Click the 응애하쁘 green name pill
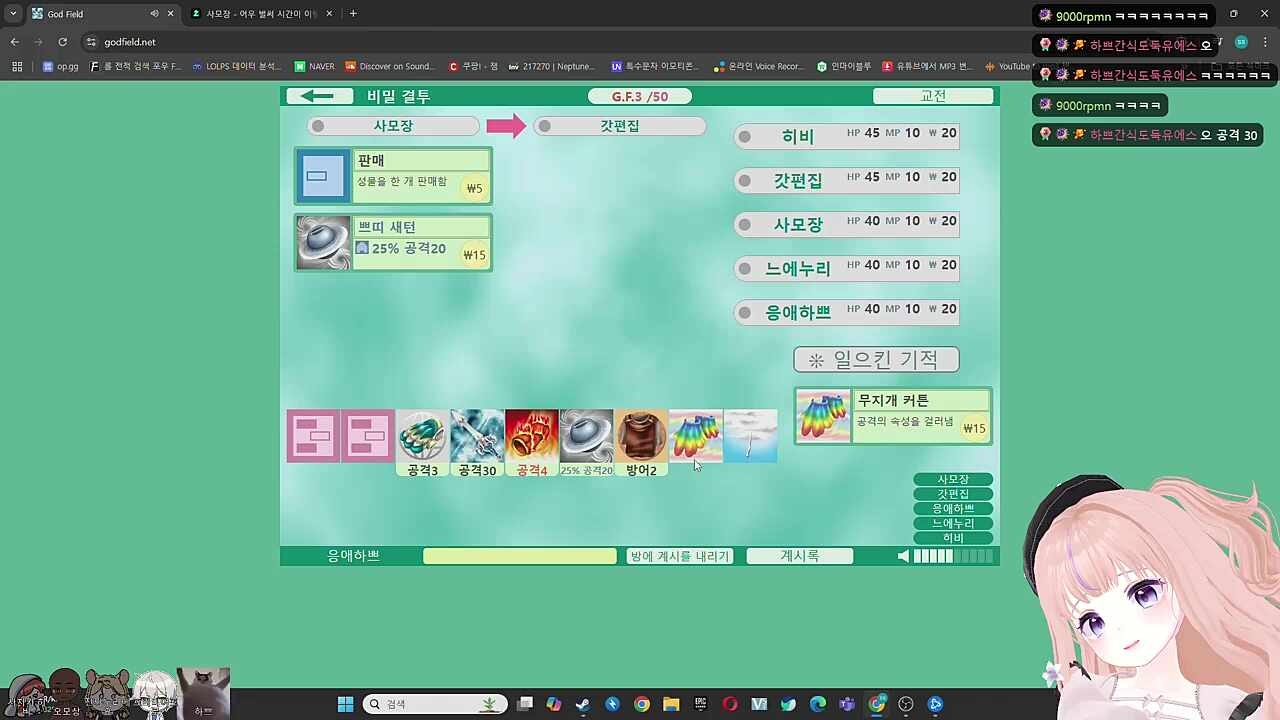 coord(953,509)
